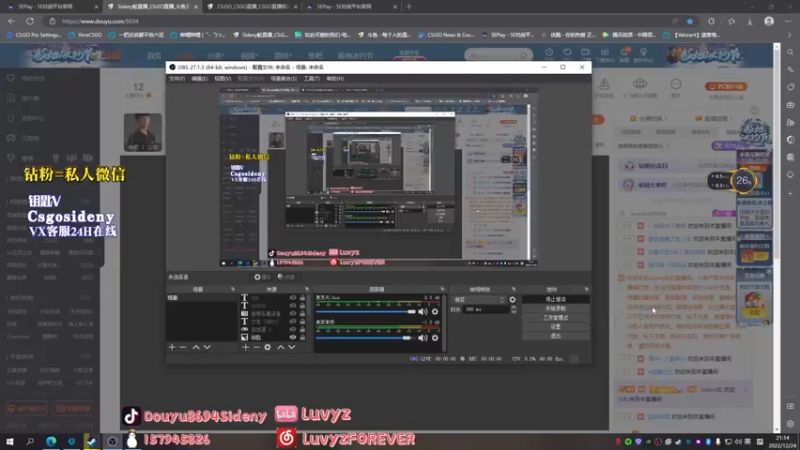The image size is (800, 450).
Task: Open the scene transition type dropdown
Action: 479,299
